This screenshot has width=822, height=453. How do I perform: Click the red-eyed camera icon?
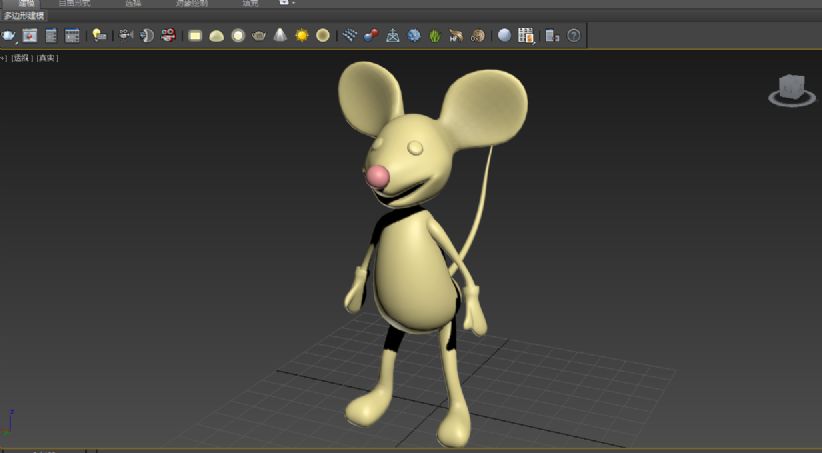tap(168, 36)
